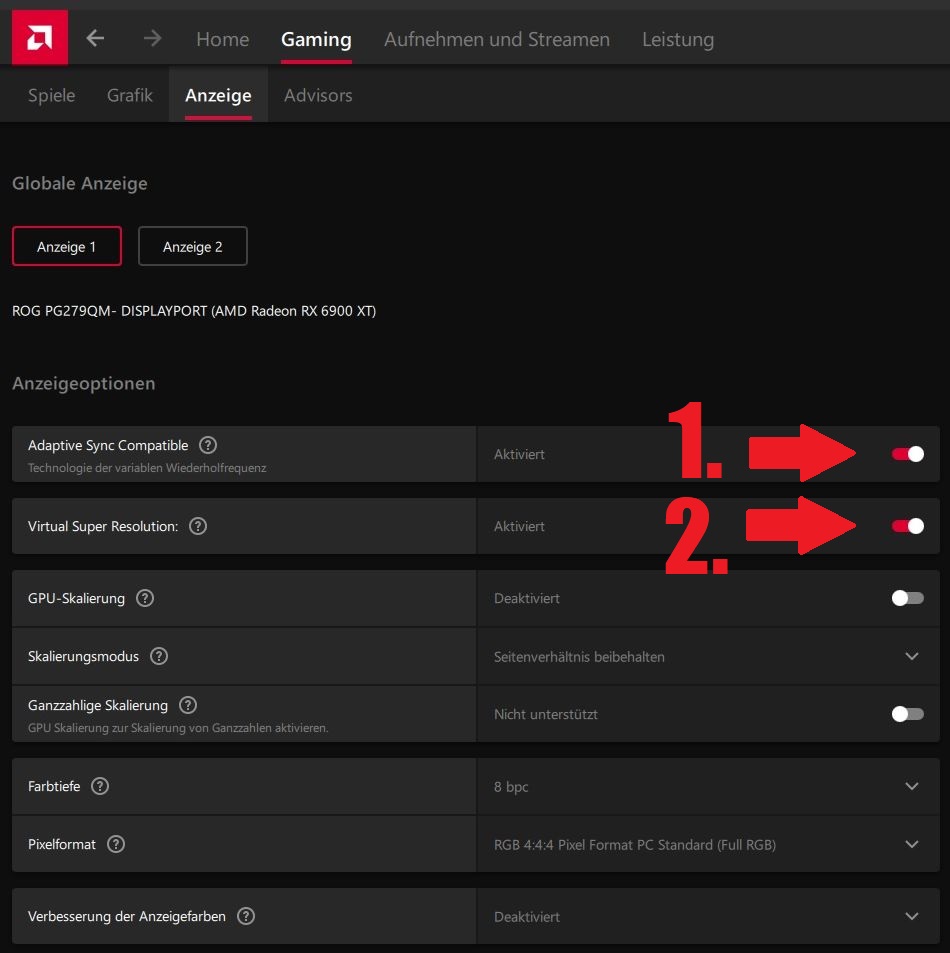Click the GPU Skalierung description subtitle
Viewport: 950px width, 953px height.
(178, 728)
